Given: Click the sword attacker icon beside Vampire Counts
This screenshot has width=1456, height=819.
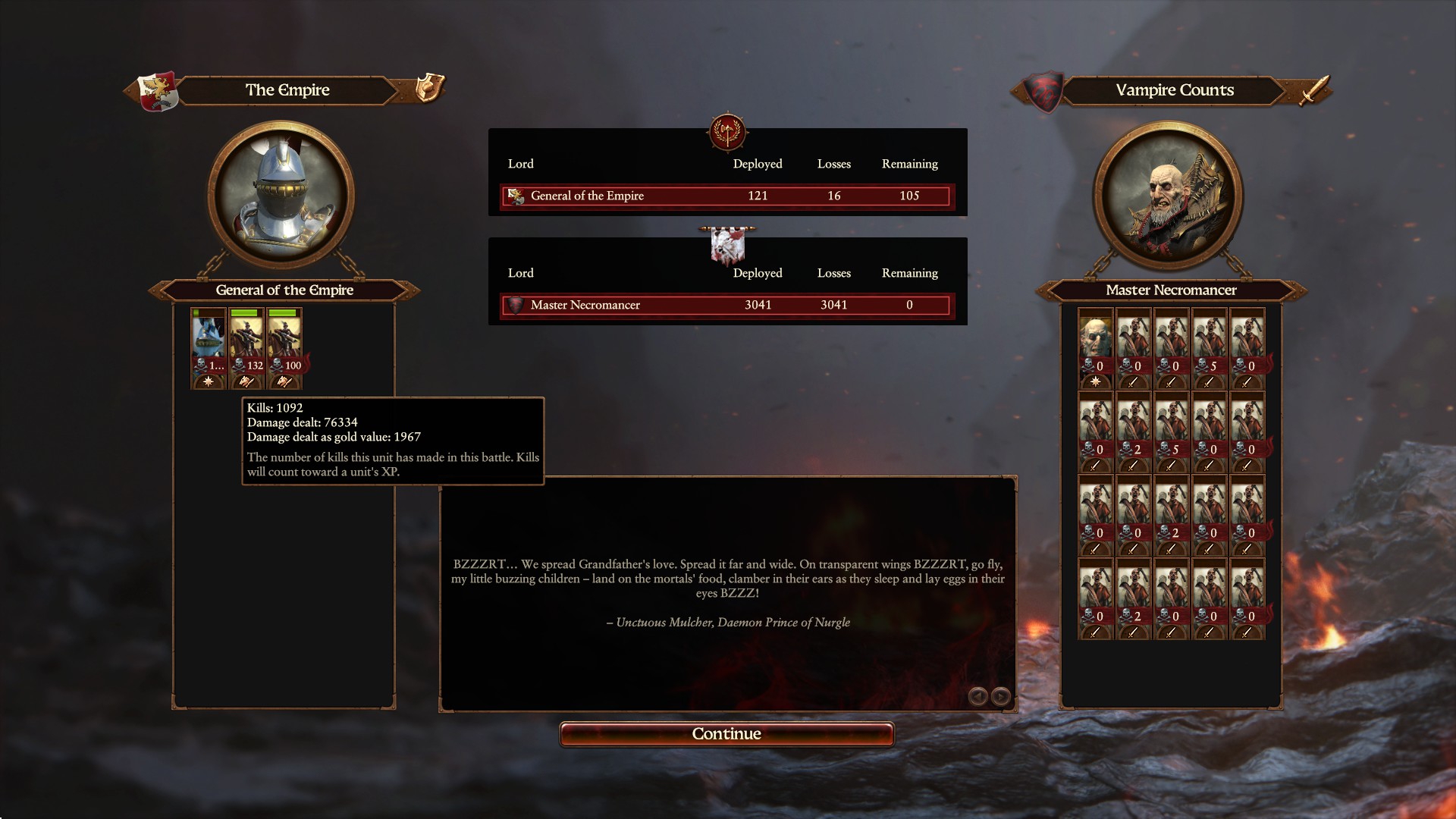Looking at the screenshot, I should coord(1315,89).
